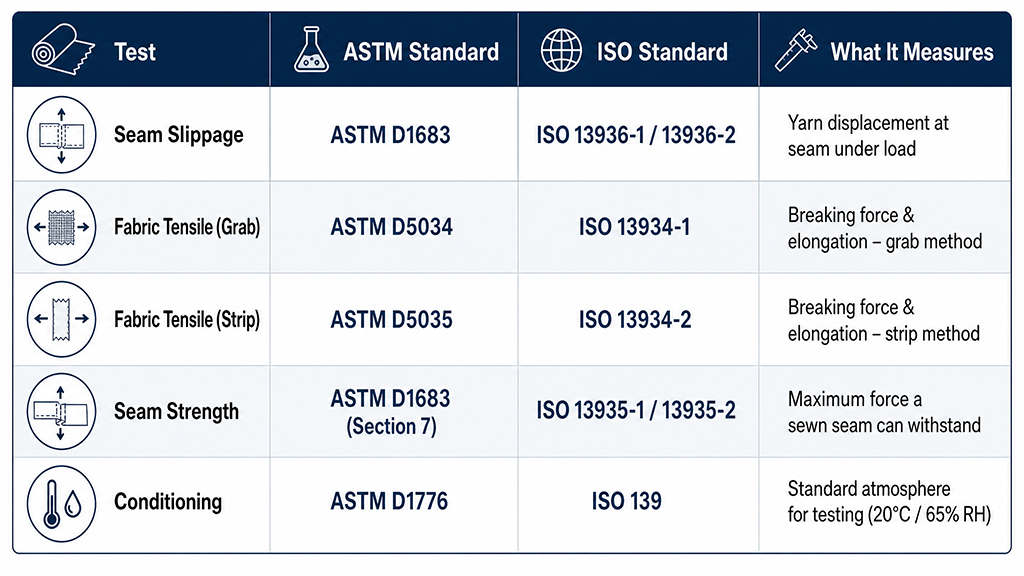Click the ISO 13936-1 / 13936-2 cell
This screenshot has height=576, width=1024.
(x=639, y=135)
